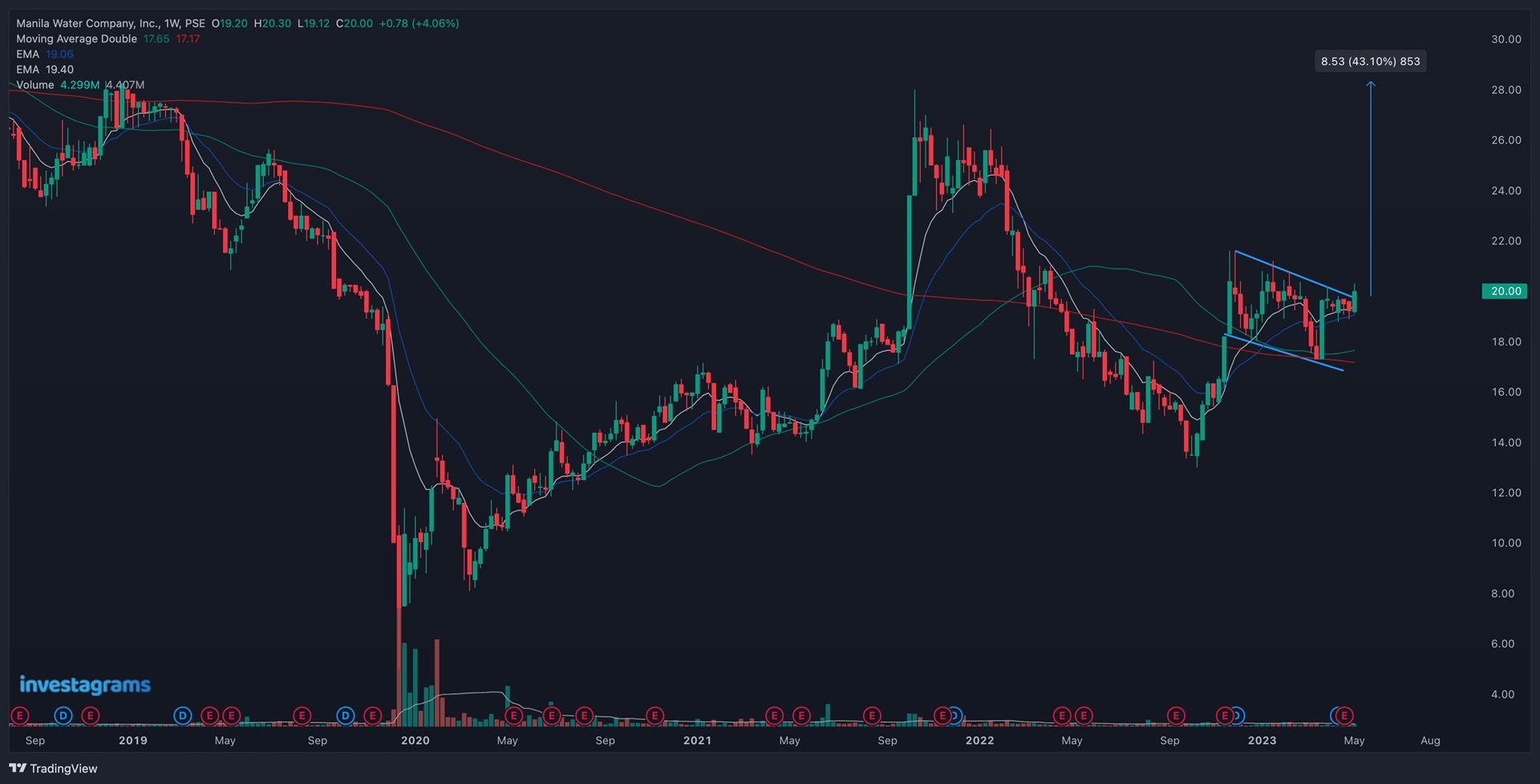Click the earnings 'E' marker near Sep 2018

(18, 716)
